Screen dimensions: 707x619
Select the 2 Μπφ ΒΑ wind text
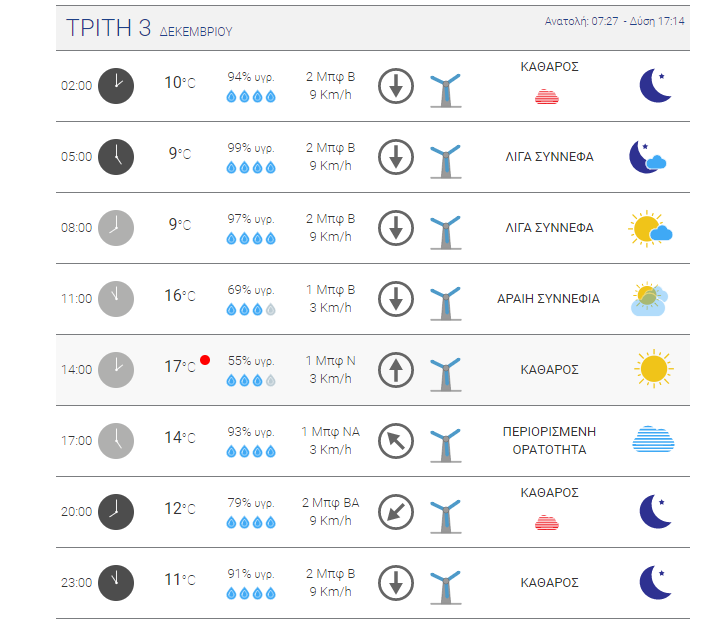[x=331, y=503]
